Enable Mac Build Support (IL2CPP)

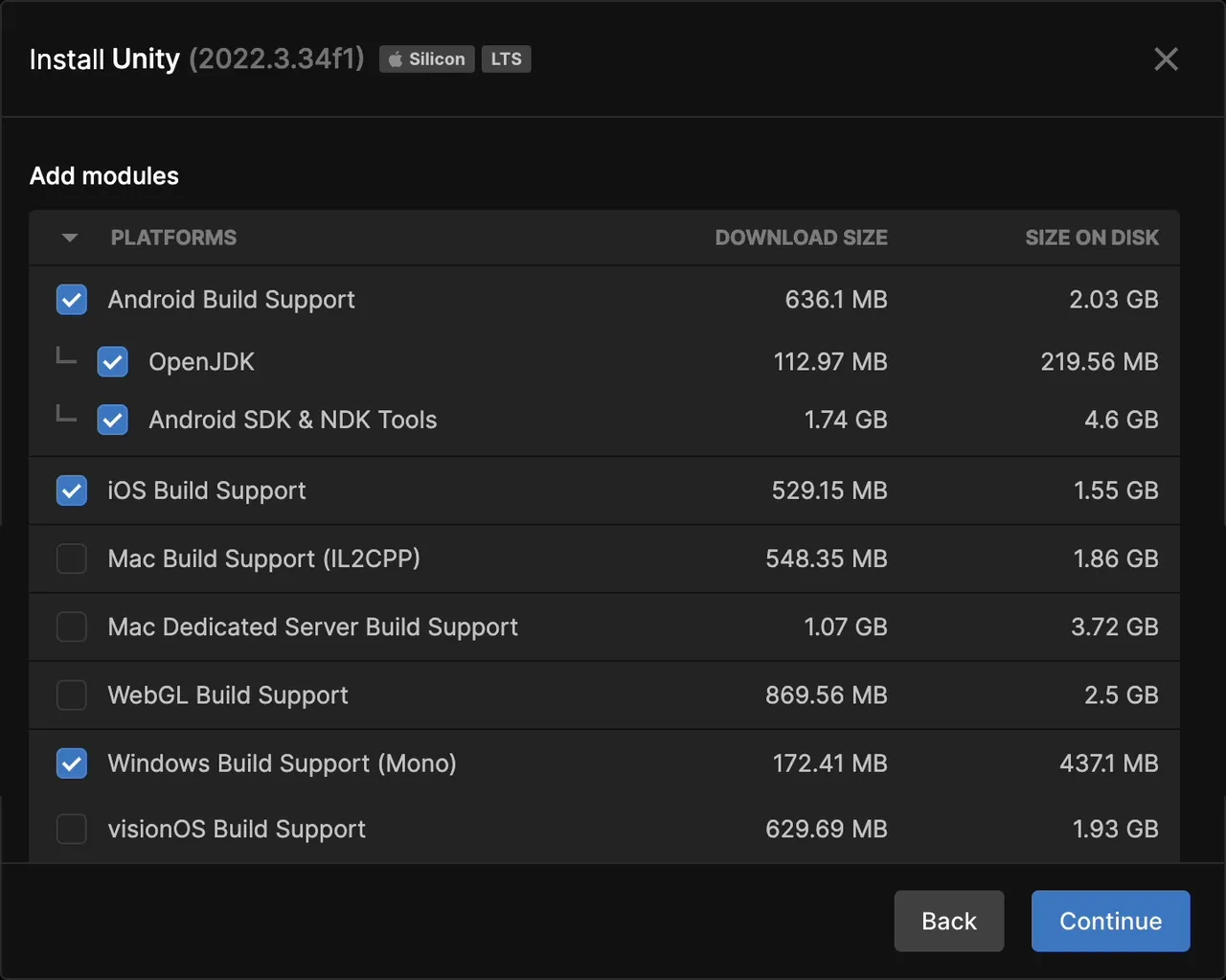[x=71, y=558]
